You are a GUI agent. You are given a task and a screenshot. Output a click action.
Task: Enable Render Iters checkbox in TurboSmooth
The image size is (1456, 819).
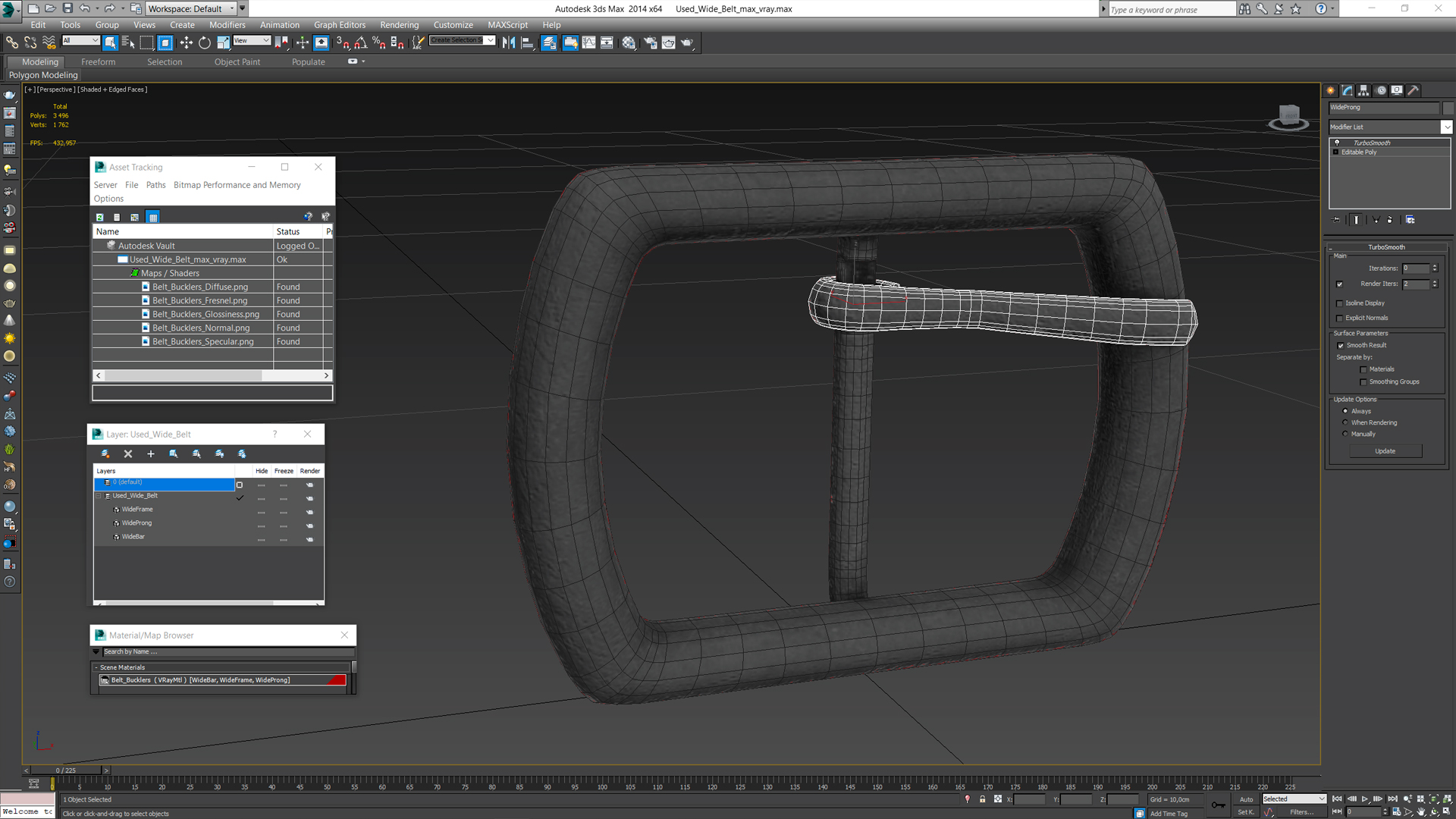pyautogui.click(x=1339, y=284)
